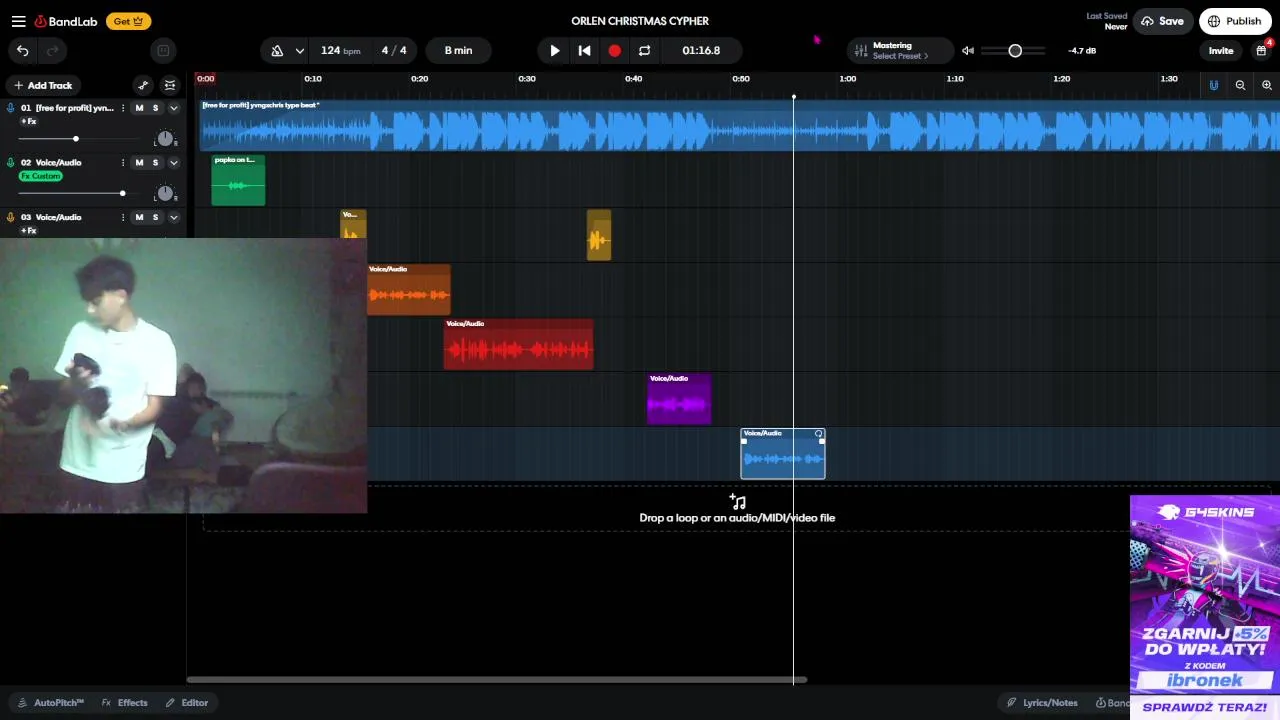Save the project
The height and width of the screenshot is (720, 1280).
coord(1162,21)
